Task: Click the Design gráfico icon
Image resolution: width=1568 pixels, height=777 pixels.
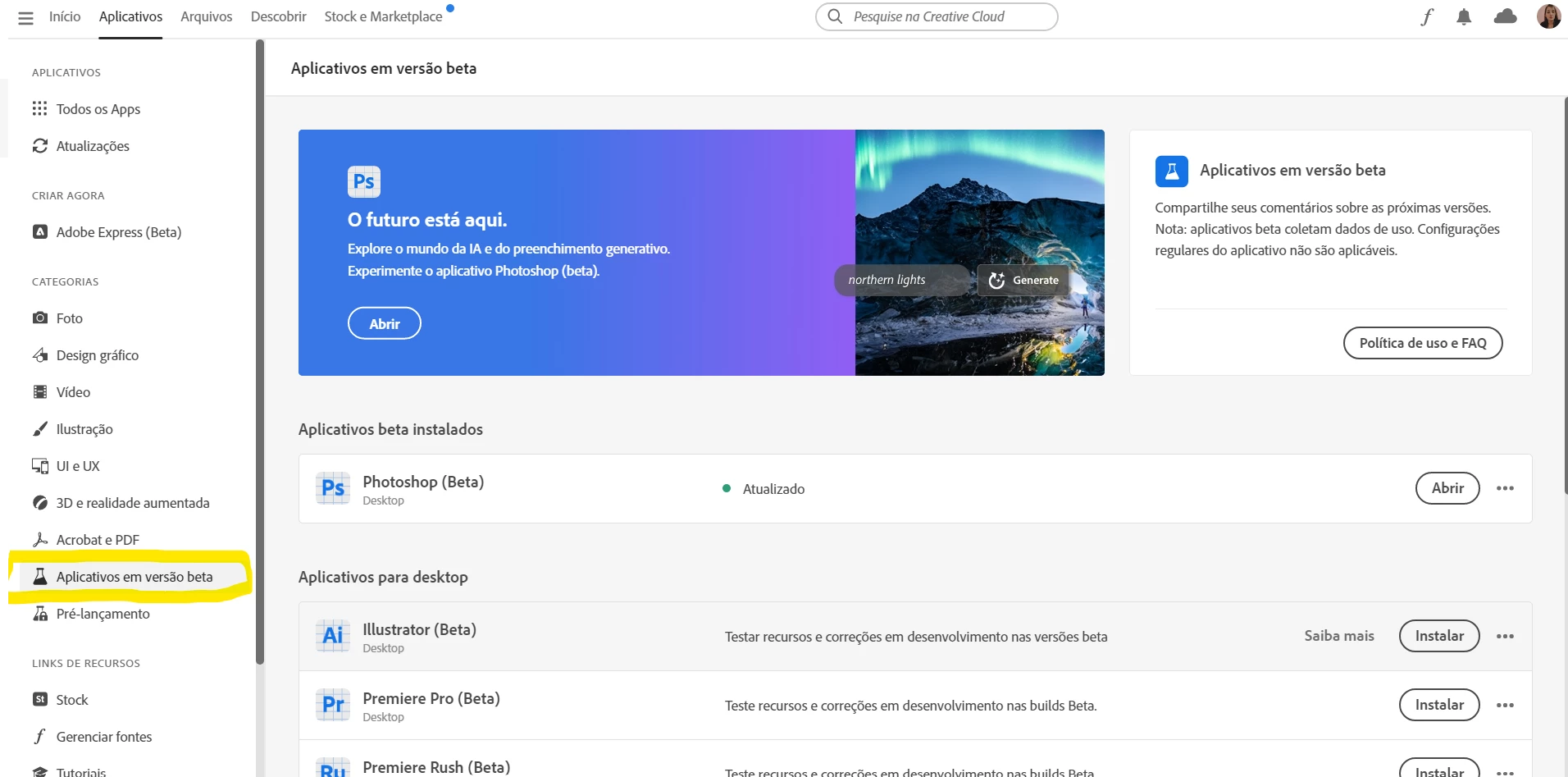Action: (39, 354)
